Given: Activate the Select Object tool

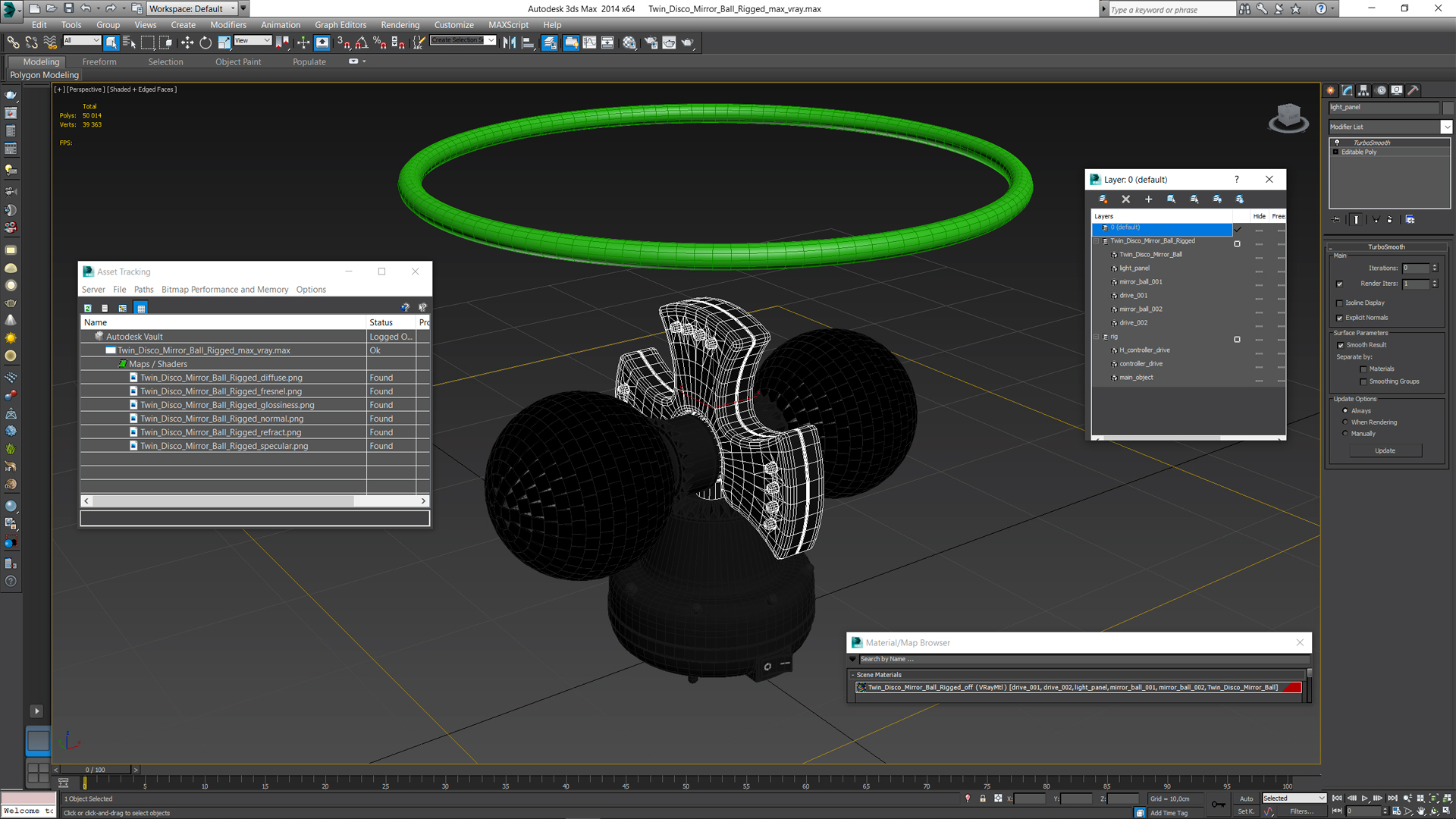Looking at the screenshot, I should coord(111,42).
